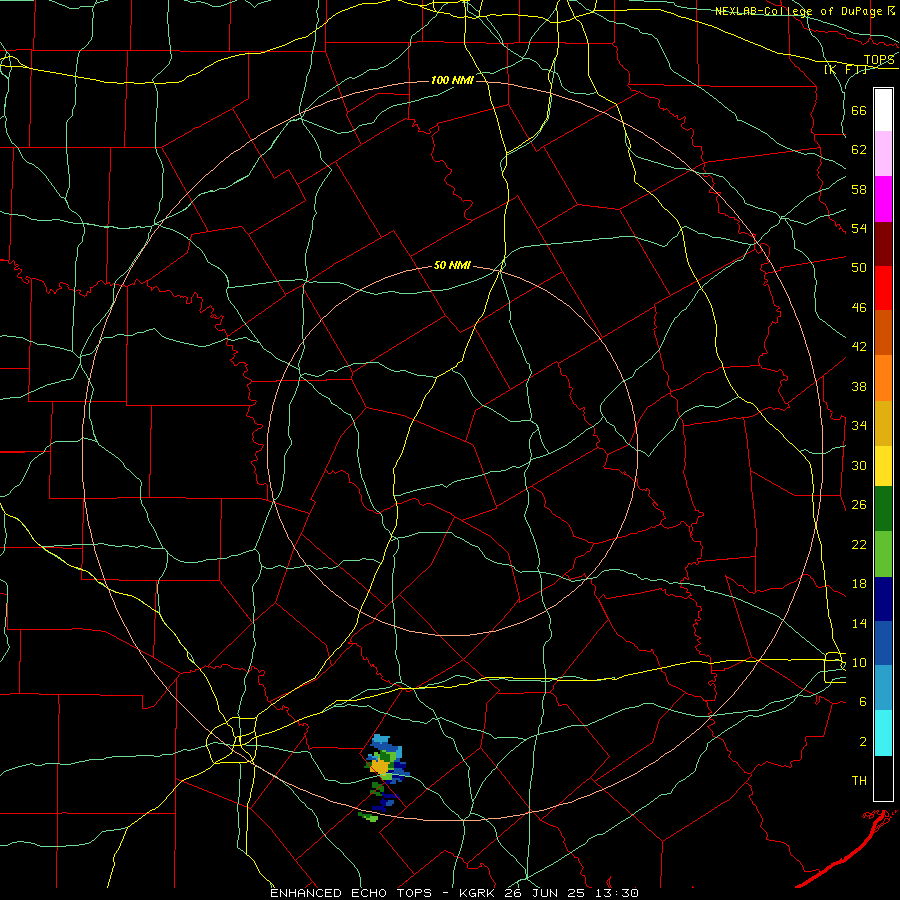Click the light blue swatch for the 10 kft level

883,688
